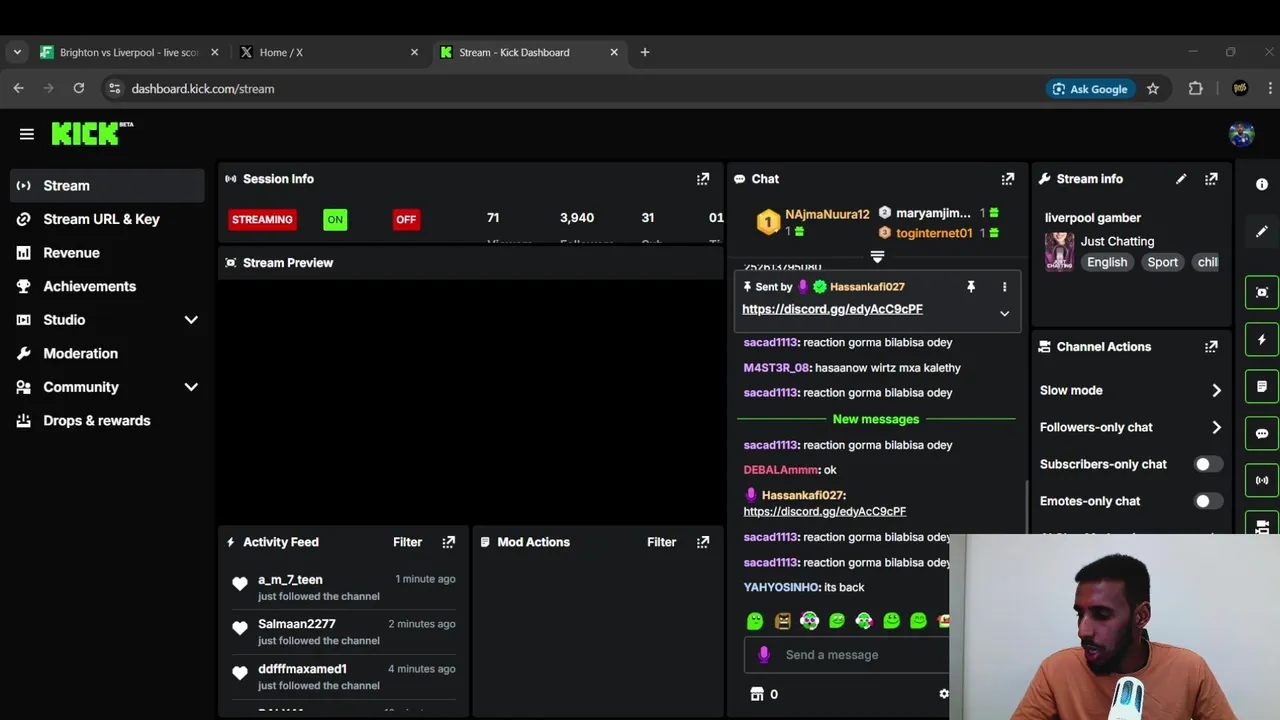
Task: Expand the Studio sidebar section
Action: 191,320
